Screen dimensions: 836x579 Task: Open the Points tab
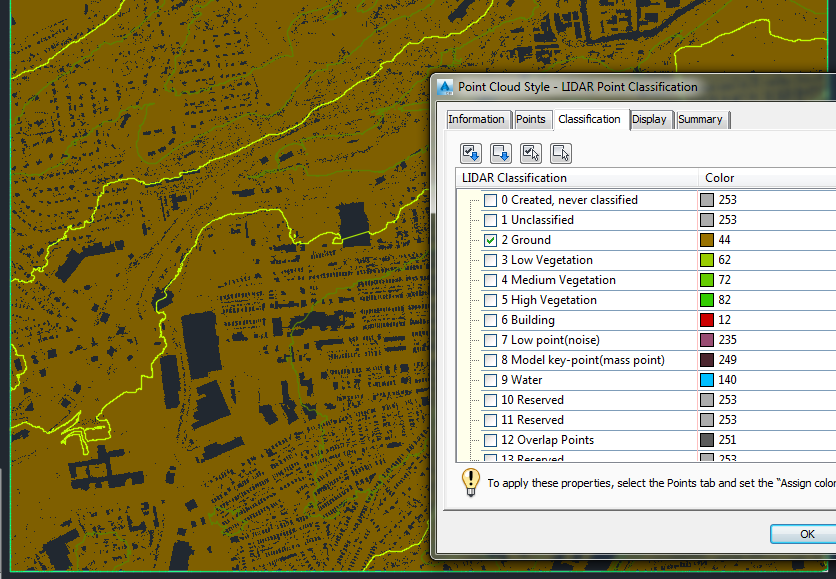click(x=532, y=119)
